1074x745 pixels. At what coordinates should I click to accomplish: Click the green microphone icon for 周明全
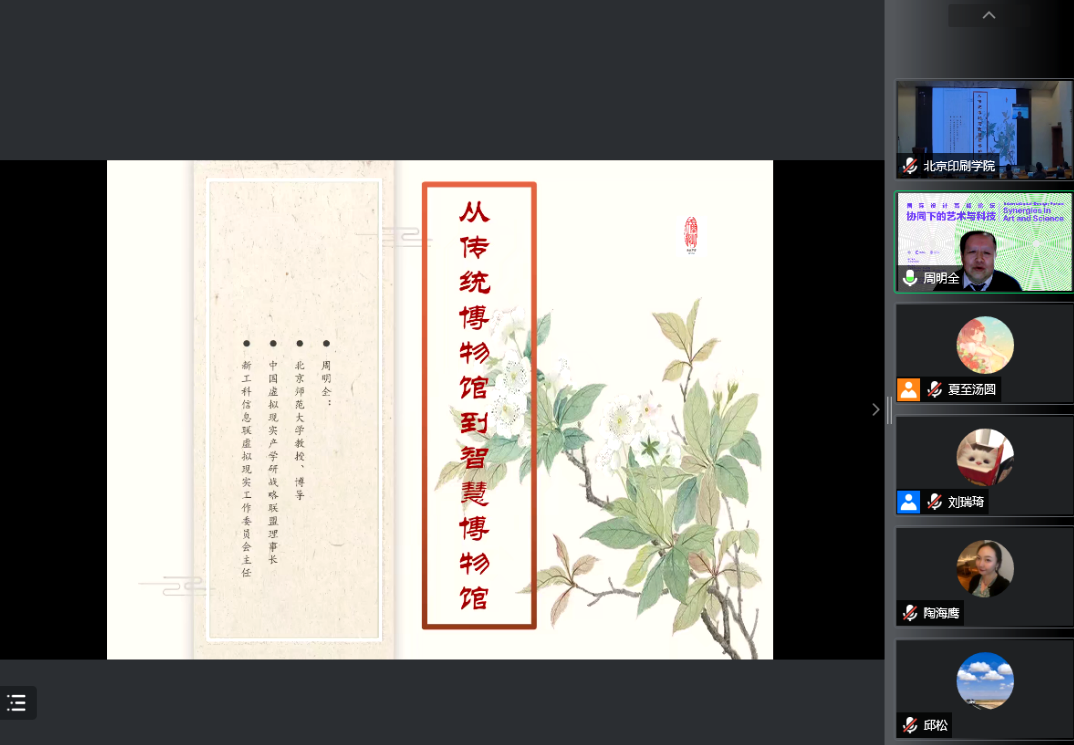point(910,278)
